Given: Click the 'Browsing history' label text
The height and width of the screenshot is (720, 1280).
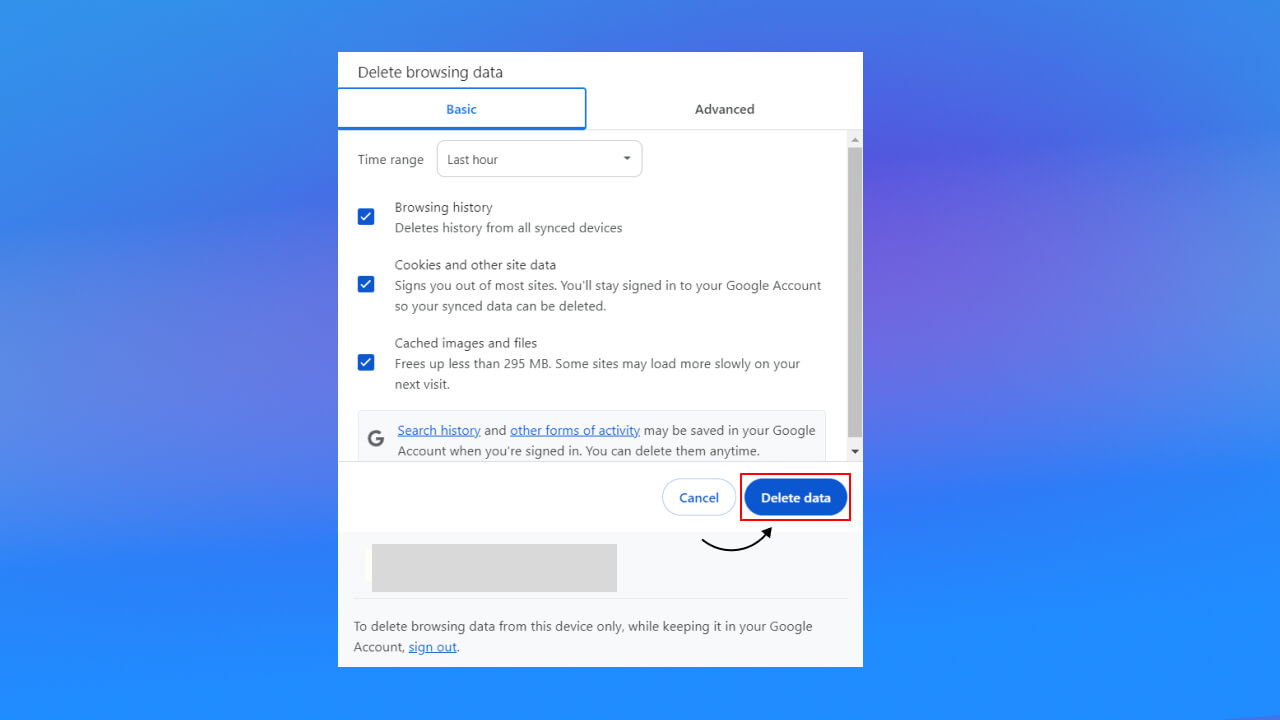Looking at the screenshot, I should [x=444, y=207].
